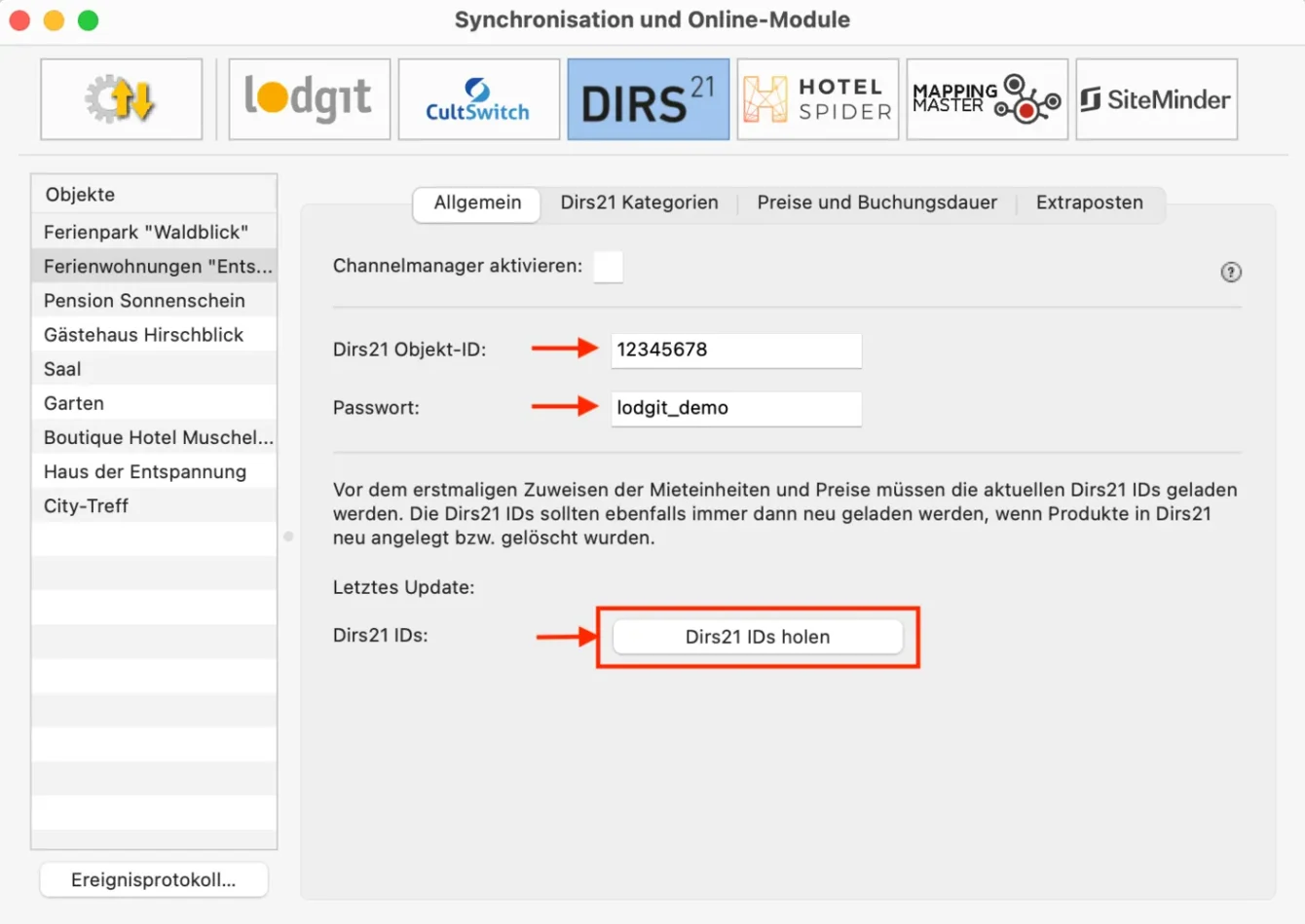Select Ferienpark "Waldblick" in the object list

point(154,232)
